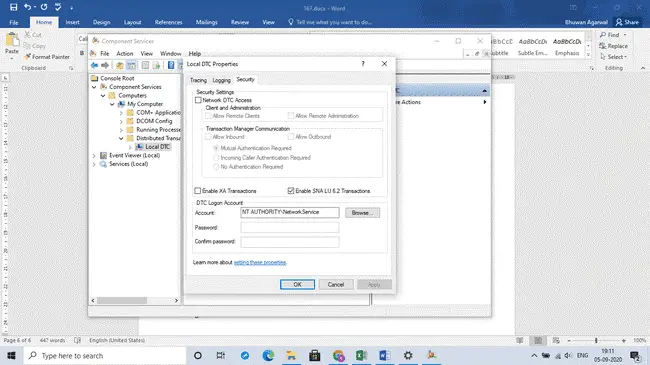Collapse the Computers tree node
The height and width of the screenshot is (365, 650).
pos(103,95)
